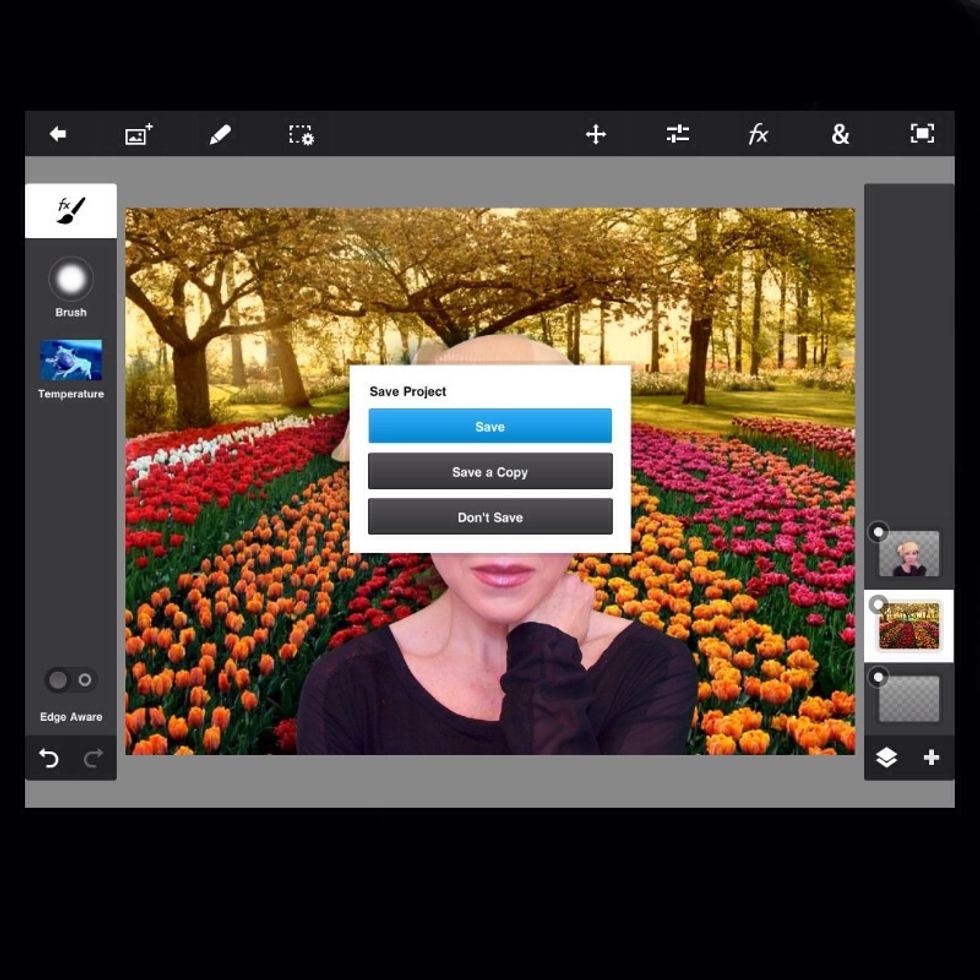
Task: Open the fx effects icon in top bar
Action: coord(759,134)
